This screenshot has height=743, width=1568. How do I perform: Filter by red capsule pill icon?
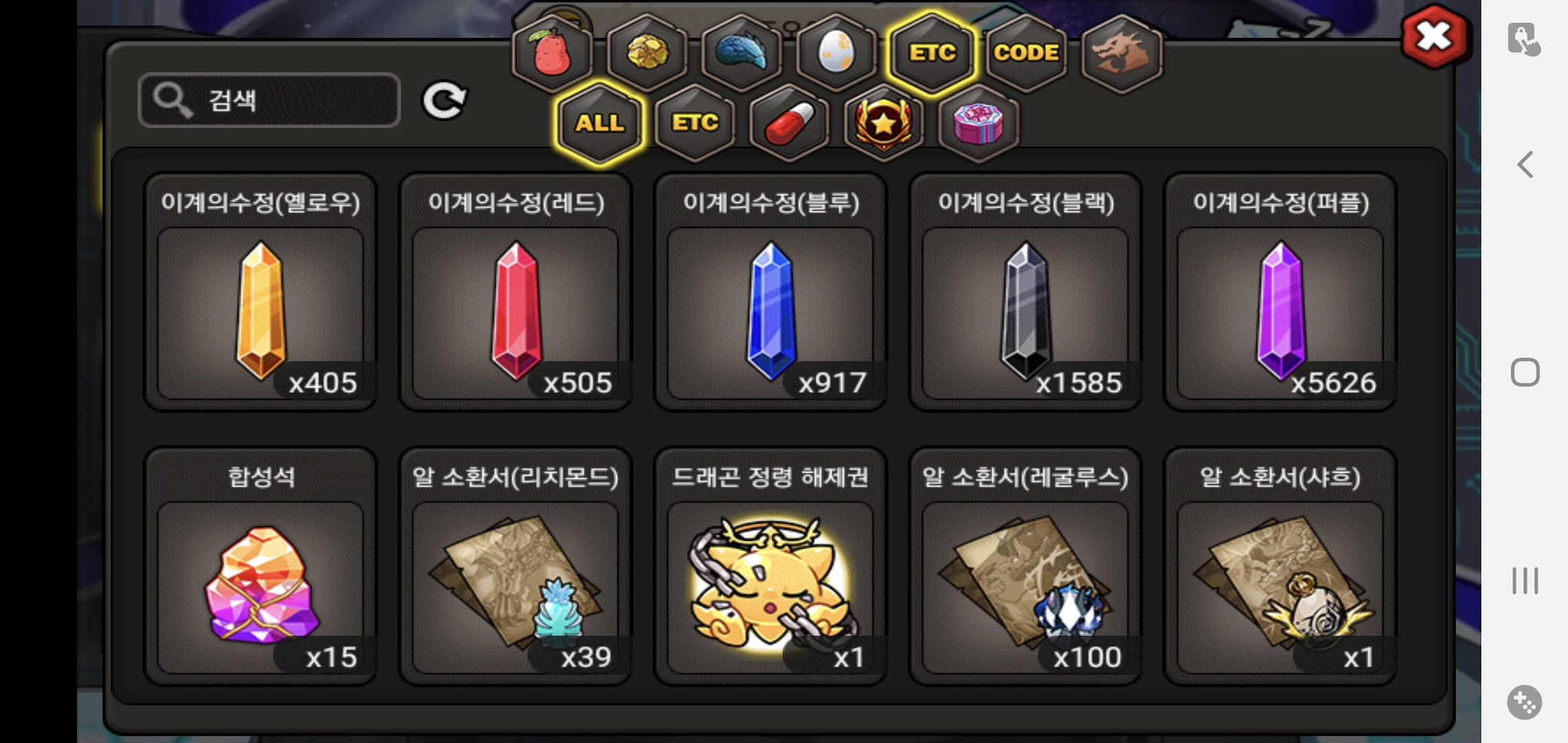point(790,123)
